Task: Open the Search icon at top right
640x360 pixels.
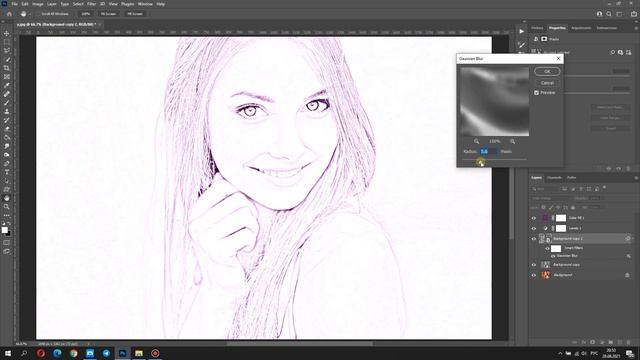Action: pyautogui.click(x=609, y=14)
